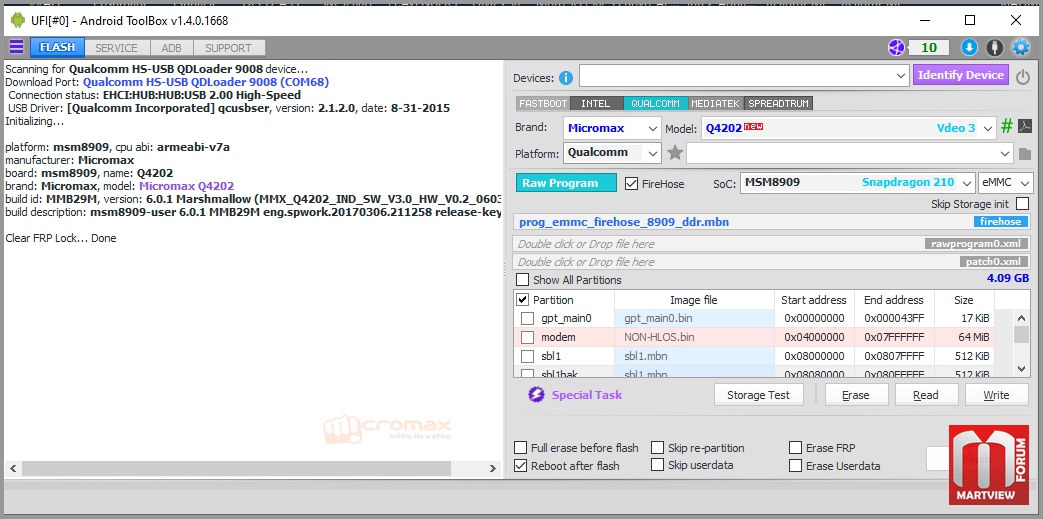Image resolution: width=1043 pixels, height=519 pixels.
Task: Toggle the Partition header select-all checkbox
Action: tap(523, 300)
